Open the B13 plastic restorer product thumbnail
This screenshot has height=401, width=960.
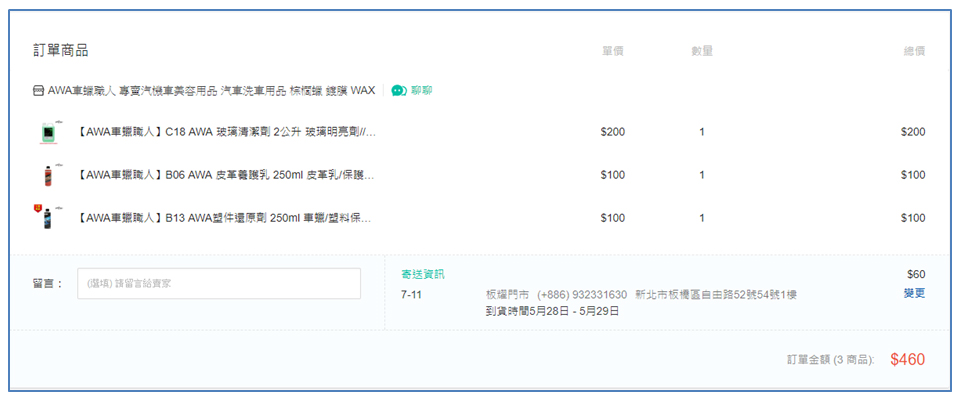[x=45, y=217]
